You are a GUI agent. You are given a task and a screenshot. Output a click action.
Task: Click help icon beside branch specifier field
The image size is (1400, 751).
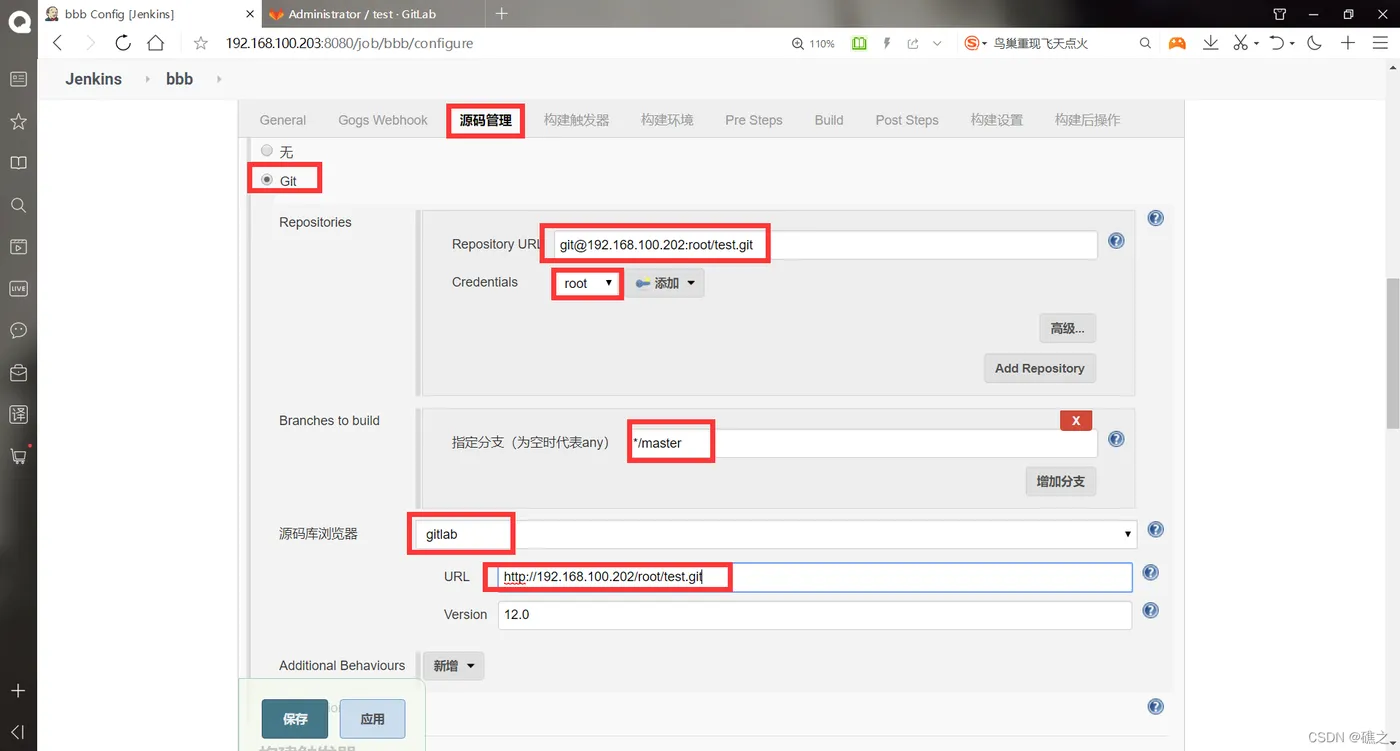coord(1117,439)
